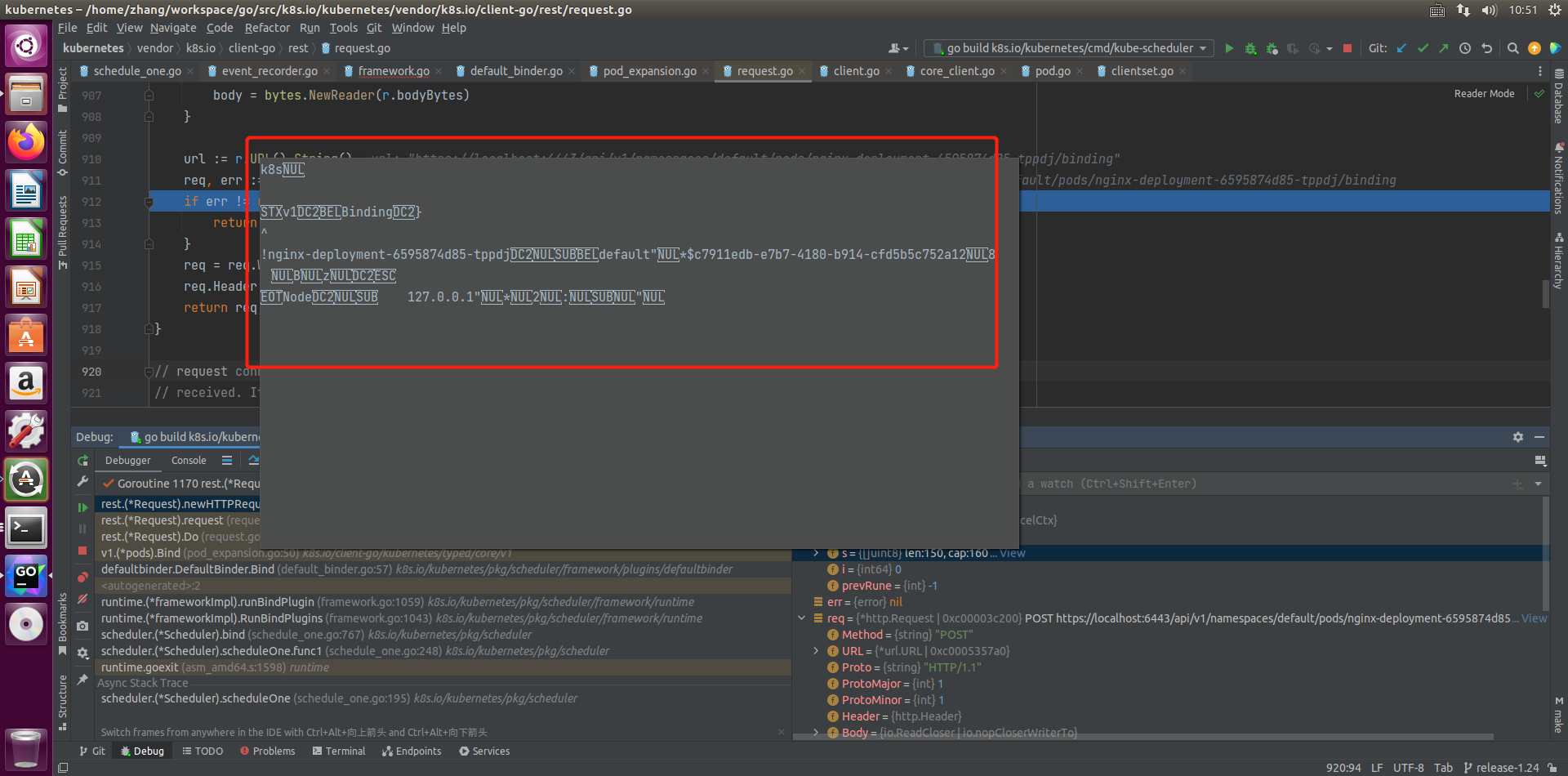The width and height of the screenshot is (1568, 776).
Task: Rerun debug session icon
Action: coord(82,461)
